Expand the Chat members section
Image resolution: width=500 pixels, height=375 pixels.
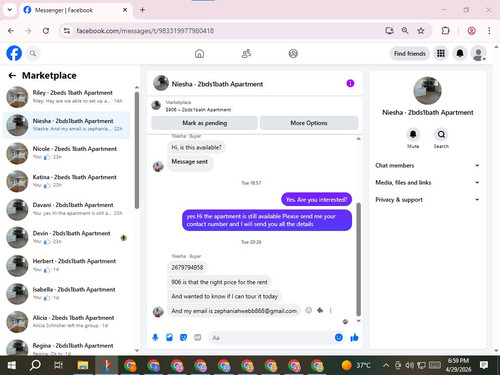pos(427,165)
